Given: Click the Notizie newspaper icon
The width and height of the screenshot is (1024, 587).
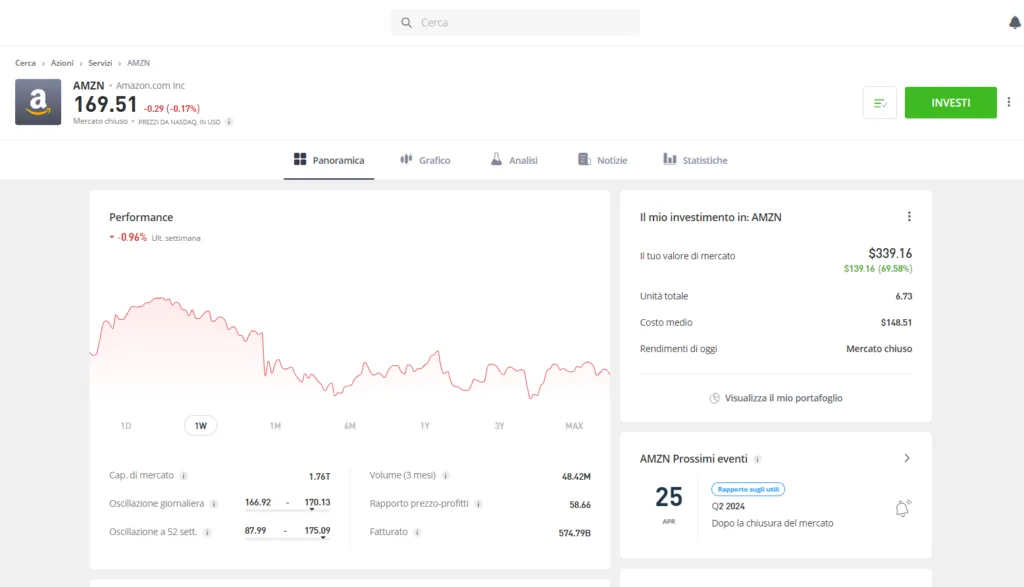Looking at the screenshot, I should pyautogui.click(x=584, y=159).
